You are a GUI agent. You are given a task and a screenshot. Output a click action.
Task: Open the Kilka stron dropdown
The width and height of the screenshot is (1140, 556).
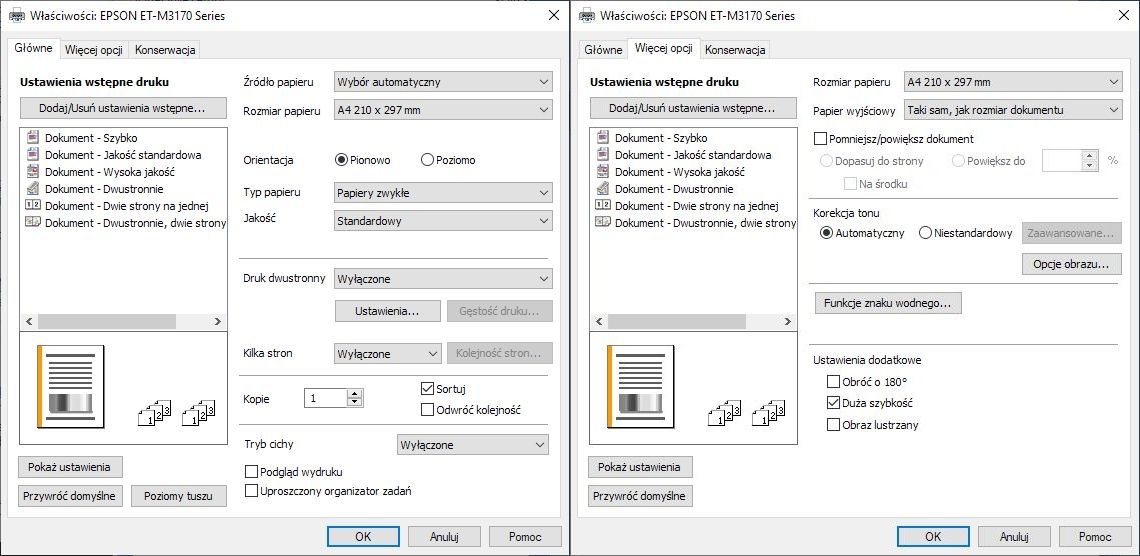click(x=387, y=354)
